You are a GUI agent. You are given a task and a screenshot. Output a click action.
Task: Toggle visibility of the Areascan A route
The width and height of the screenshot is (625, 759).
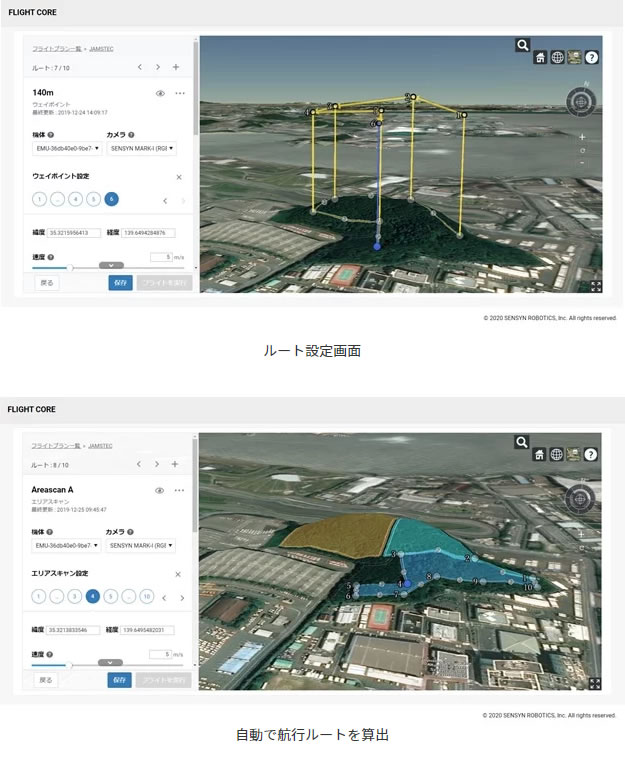click(x=159, y=490)
